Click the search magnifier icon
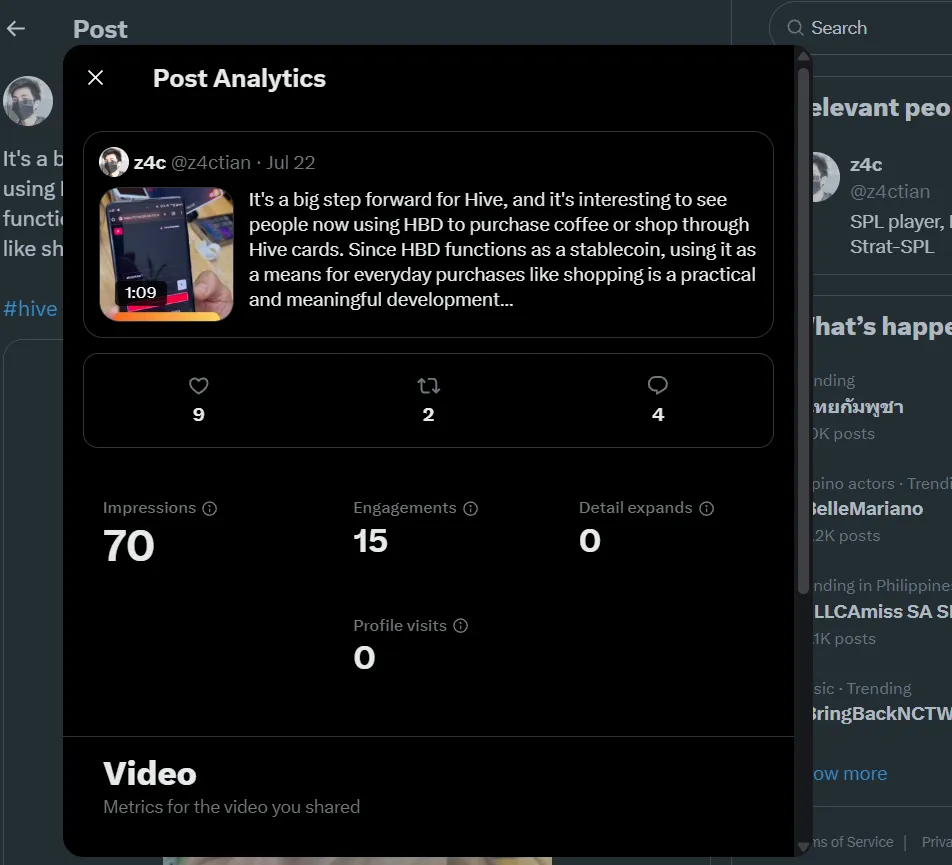Image resolution: width=952 pixels, height=865 pixels. coord(795,28)
